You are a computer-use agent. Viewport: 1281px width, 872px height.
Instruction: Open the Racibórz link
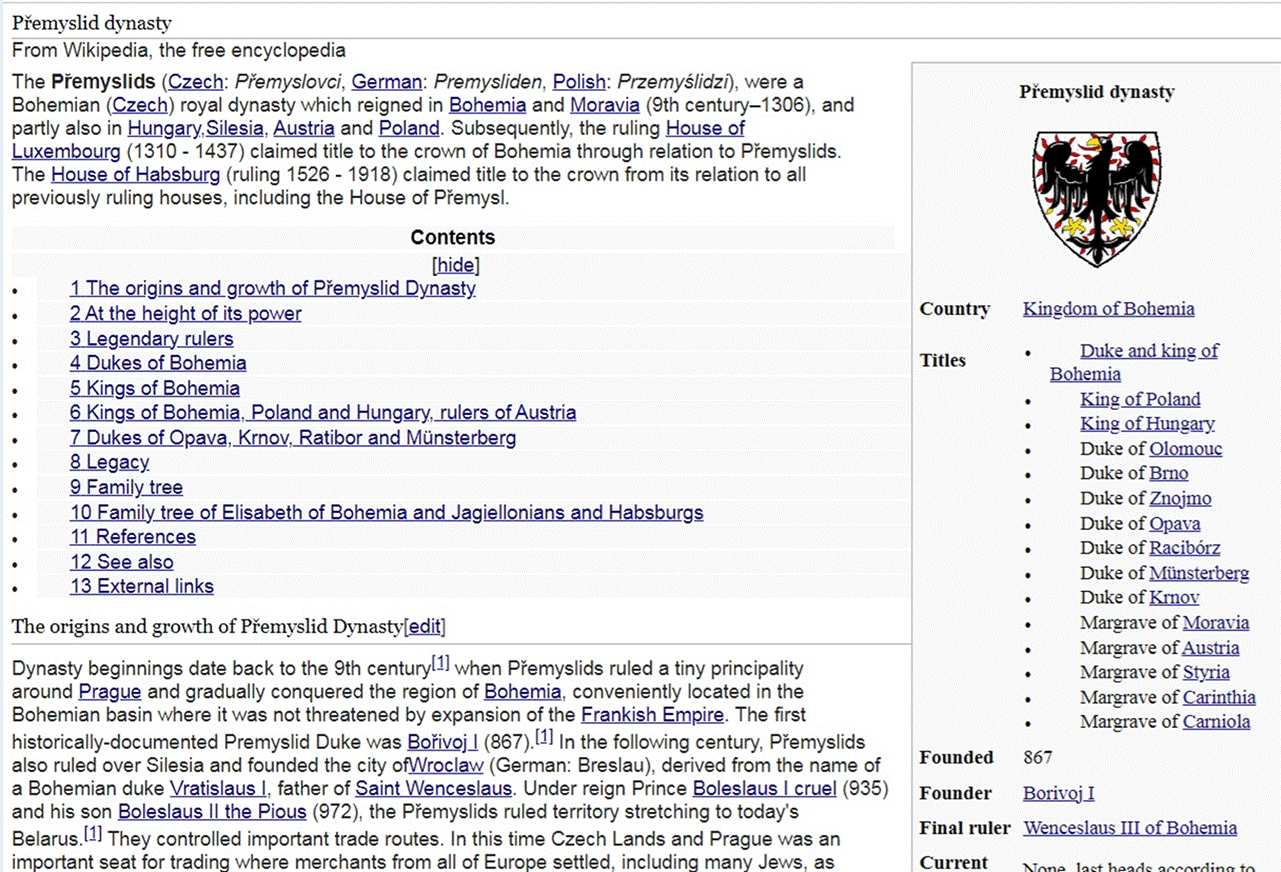[1185, 547]
